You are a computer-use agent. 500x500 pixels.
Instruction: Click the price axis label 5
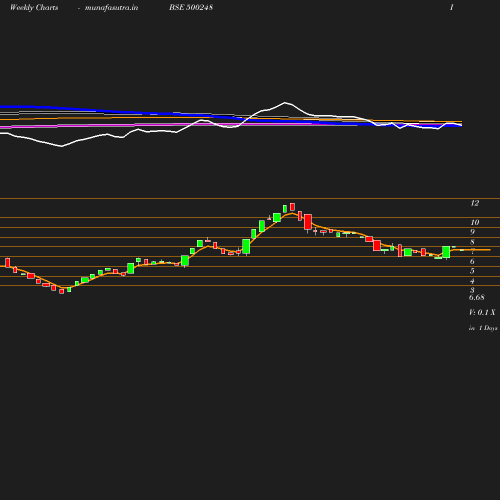click(472, 271)
